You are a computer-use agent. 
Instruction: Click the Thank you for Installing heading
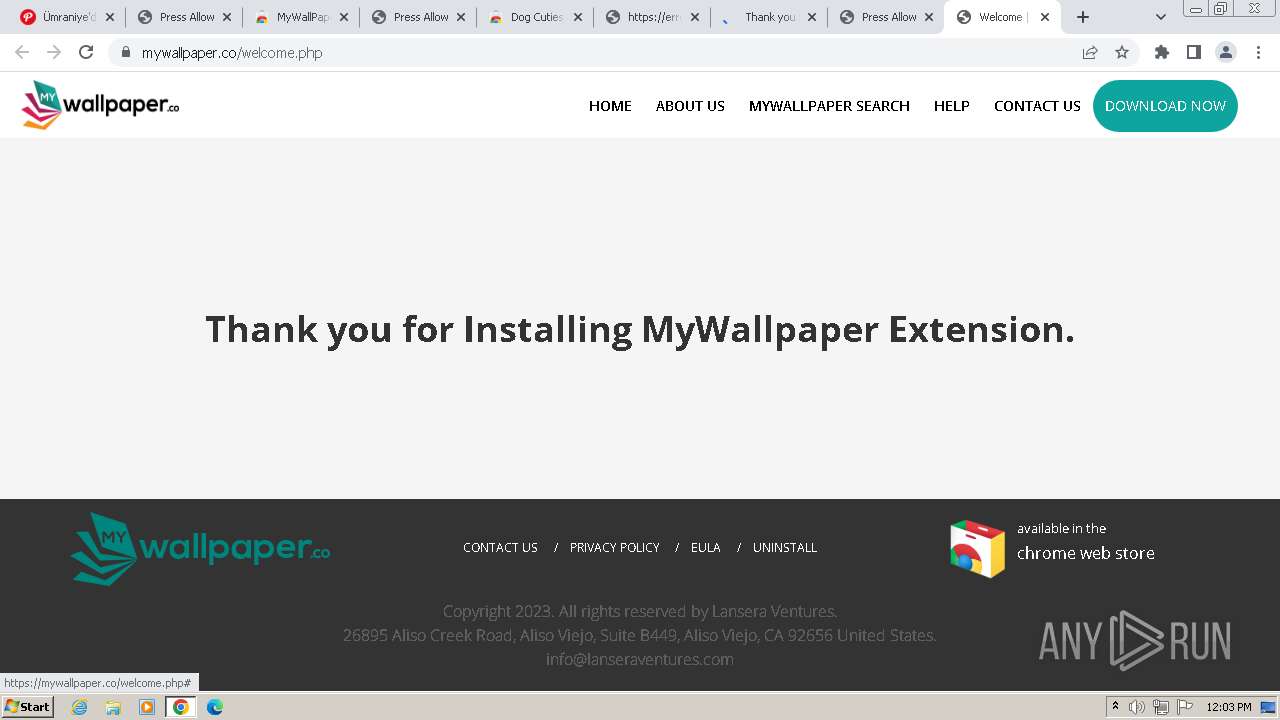640,329
